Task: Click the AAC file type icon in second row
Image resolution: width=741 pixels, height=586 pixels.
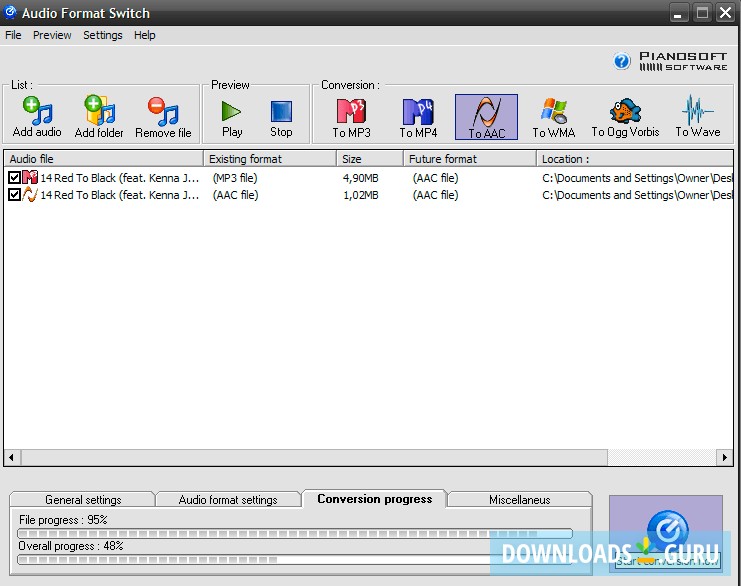Action: (x=30, y=195)
